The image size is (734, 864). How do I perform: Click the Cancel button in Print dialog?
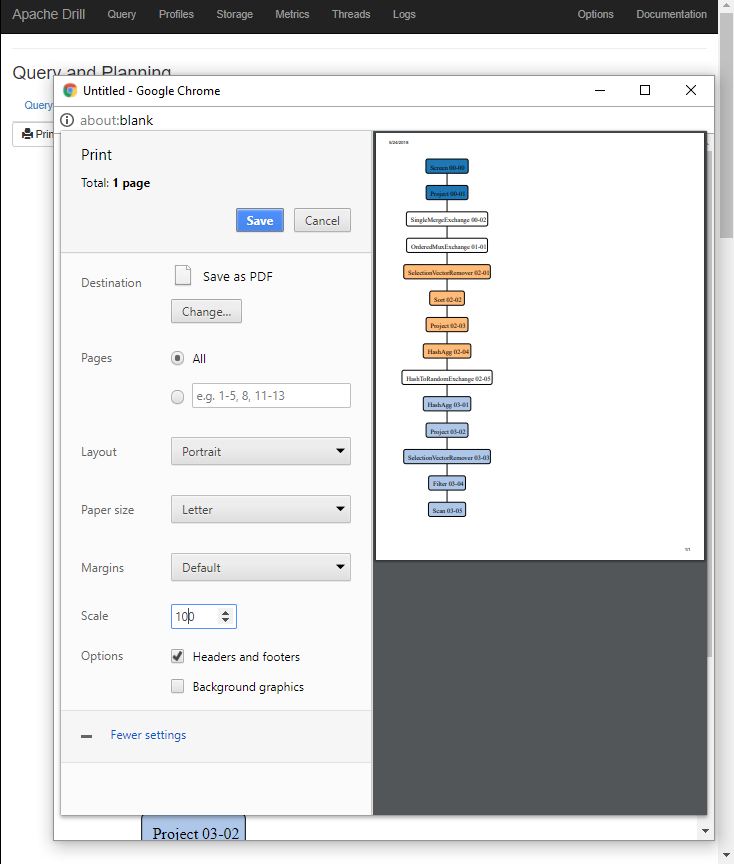(x=322, y=220)
